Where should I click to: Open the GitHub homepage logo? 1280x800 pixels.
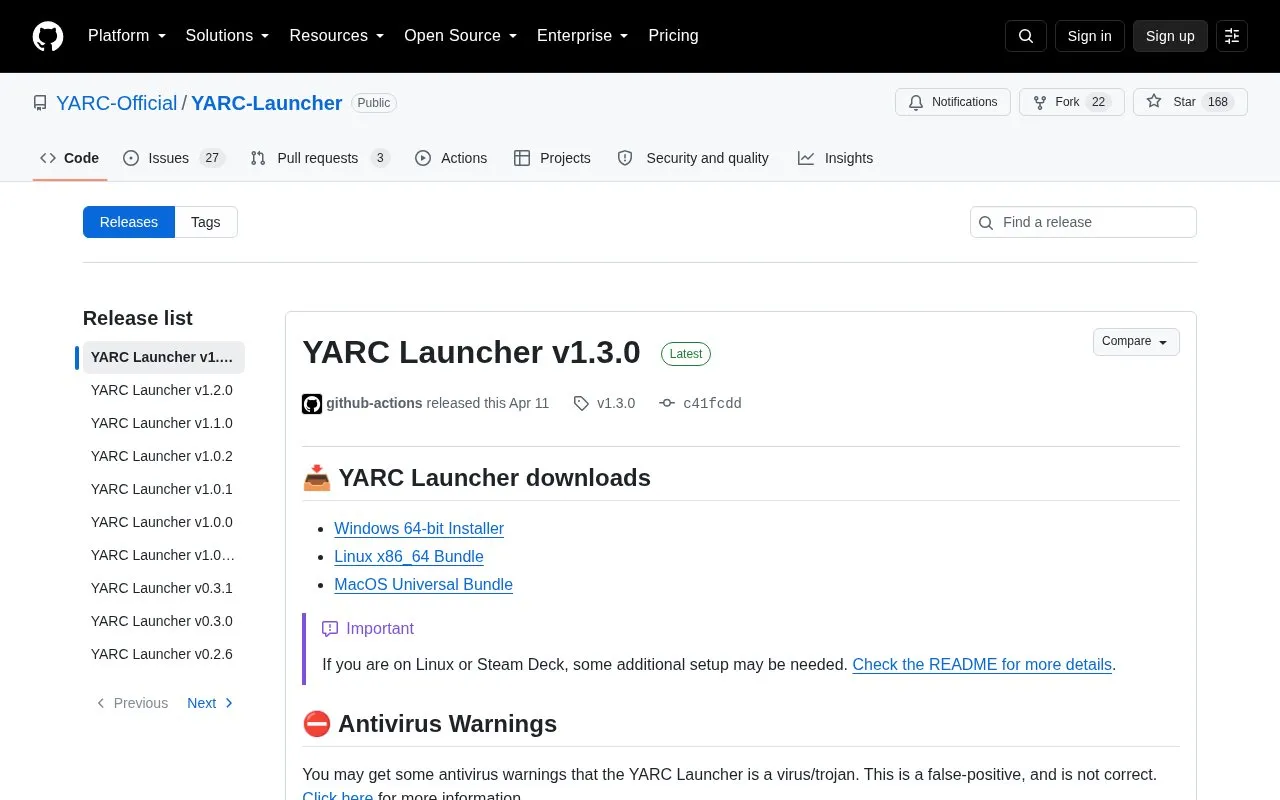click(48, 36)
